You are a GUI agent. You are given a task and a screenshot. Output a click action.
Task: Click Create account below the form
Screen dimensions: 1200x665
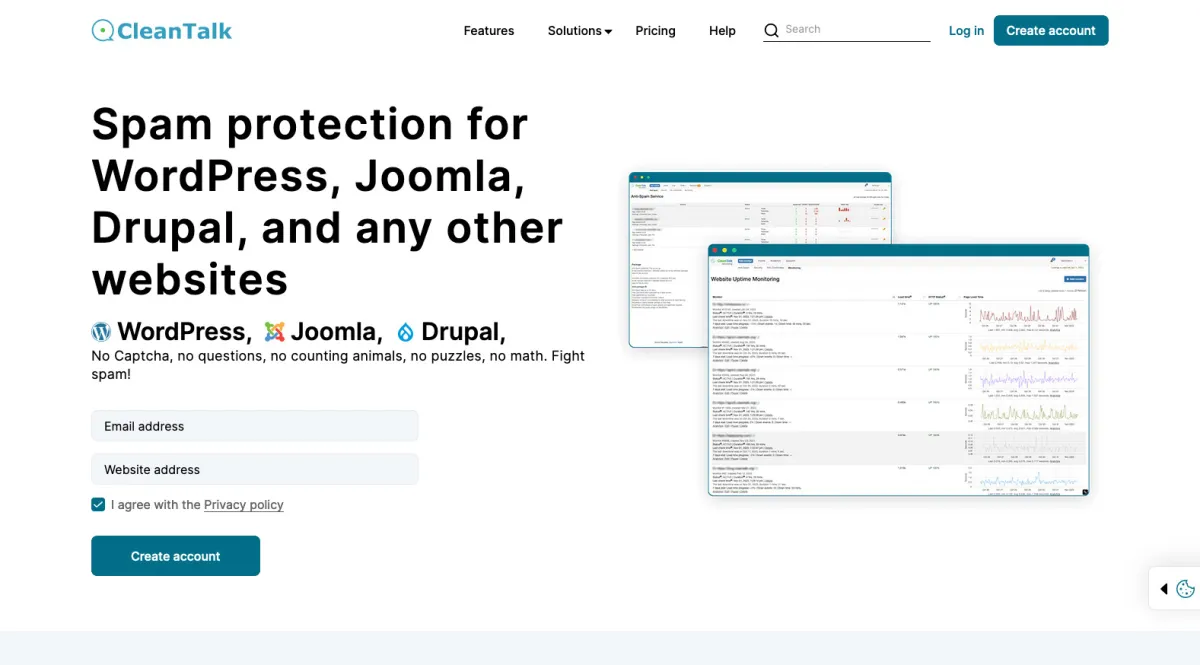[175, 556]
